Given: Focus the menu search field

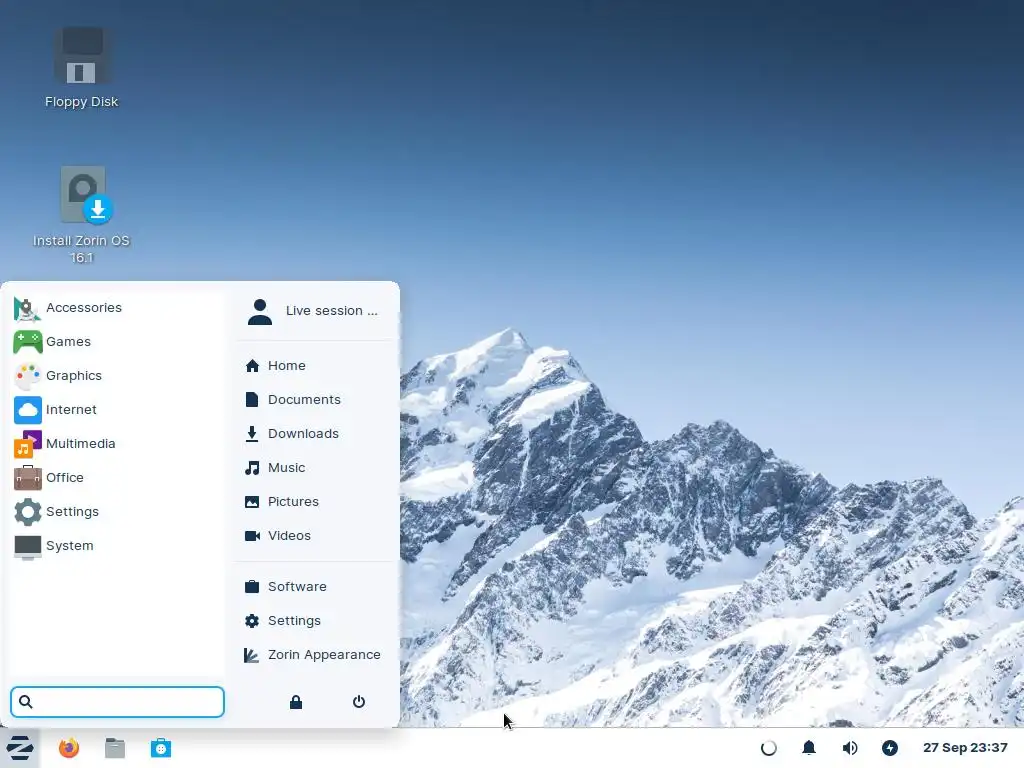Looking at the screenshot, I should (118, 702).
